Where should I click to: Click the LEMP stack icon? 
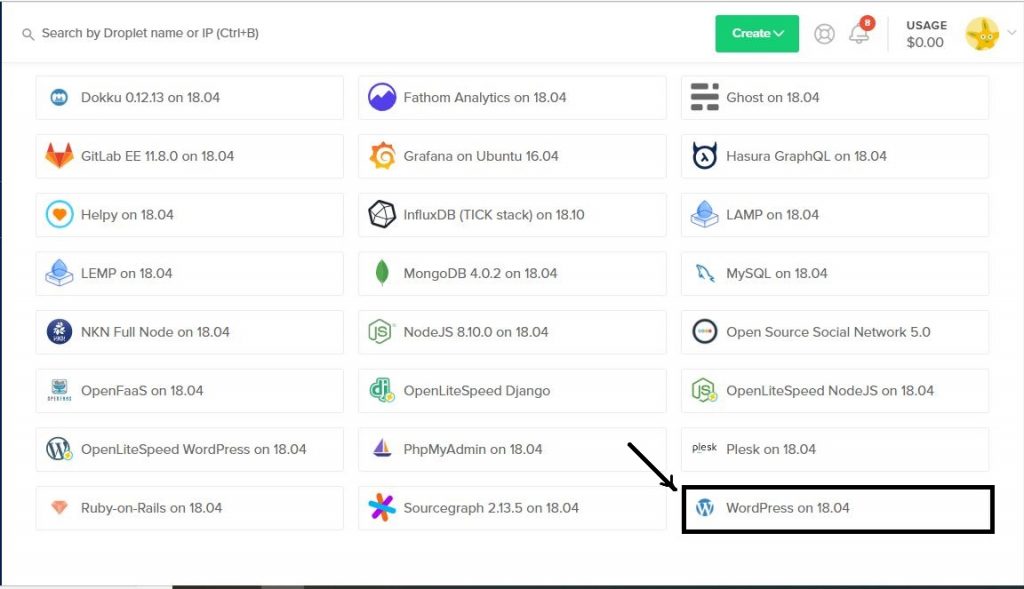click(x=59, y=273)
